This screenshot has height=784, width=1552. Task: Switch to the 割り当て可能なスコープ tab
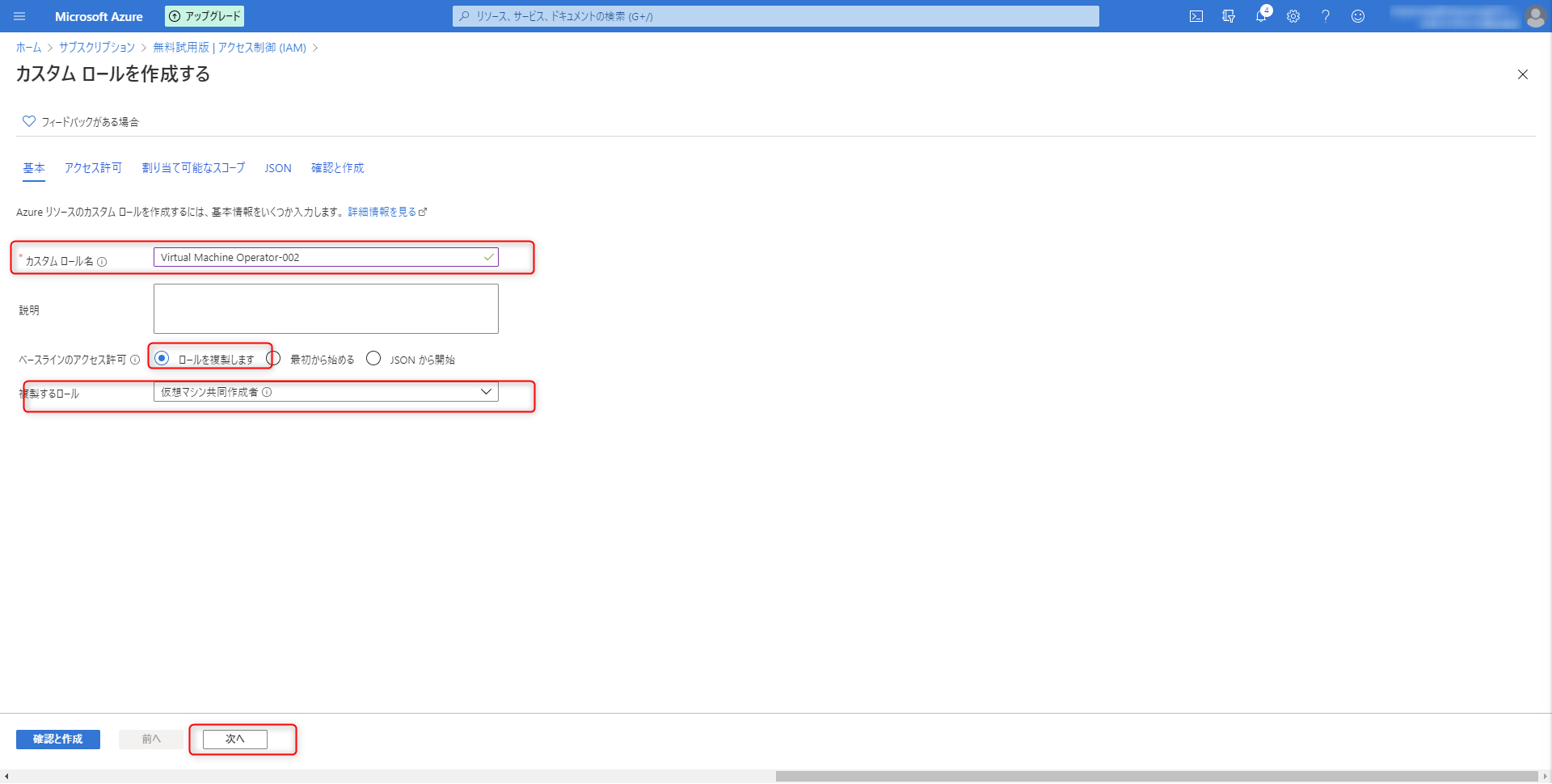tap(193, 168)
